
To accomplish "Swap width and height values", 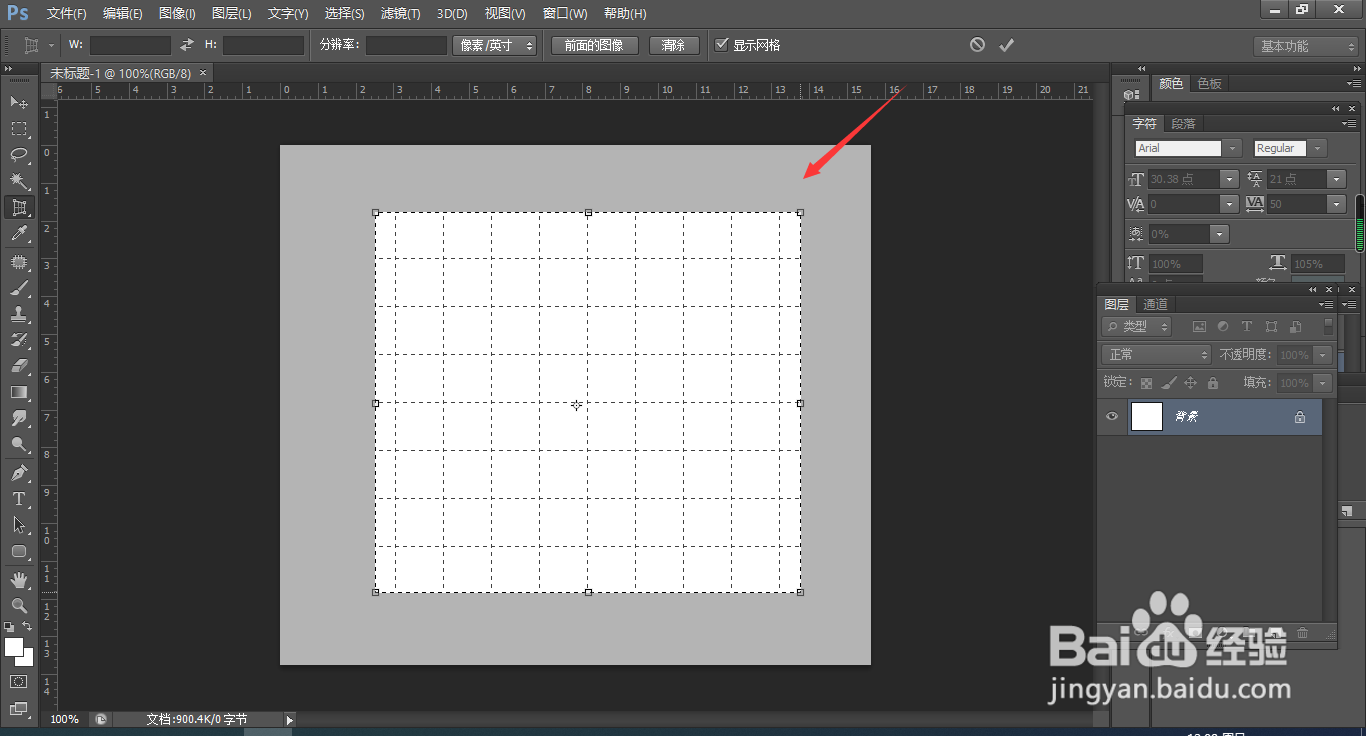I will [x=187, y=45].
